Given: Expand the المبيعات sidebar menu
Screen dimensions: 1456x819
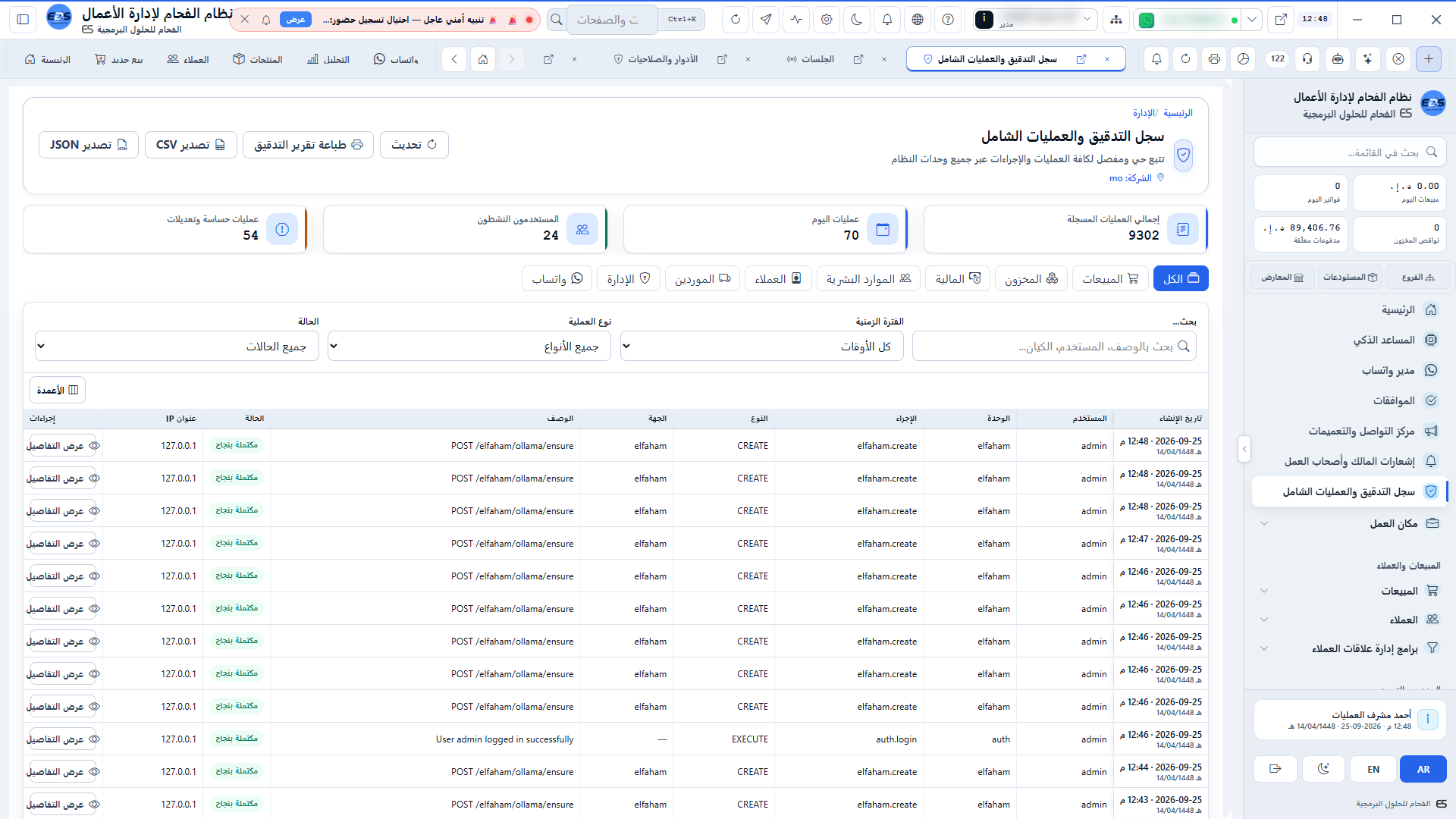Looking at the screenshot, I should tap(1350, 591).
